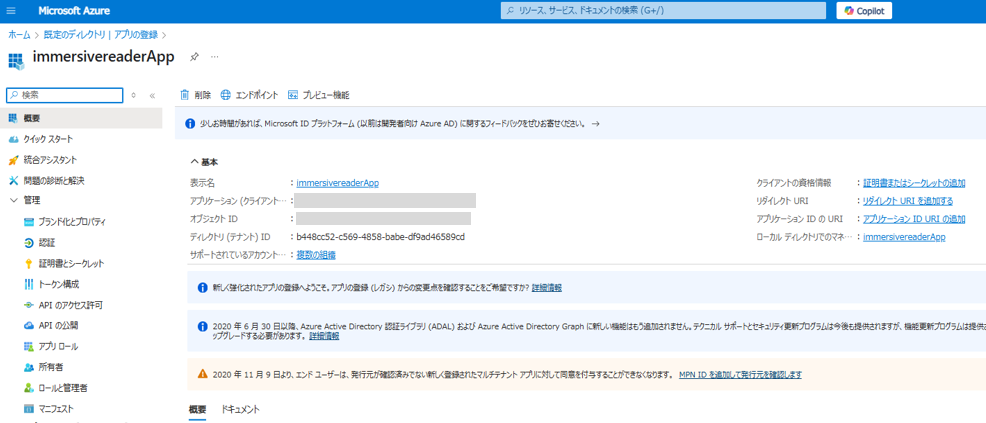Select 概要 in the sidebar
The height and width of the screenshot is (423, 986).
pyautogui.click(x=81, y=118)
